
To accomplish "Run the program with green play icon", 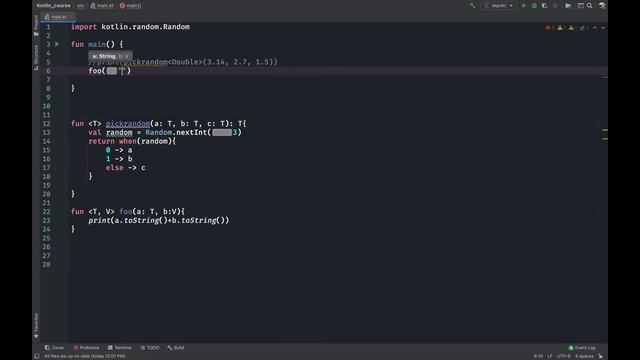I will click(x=524, y=6).
